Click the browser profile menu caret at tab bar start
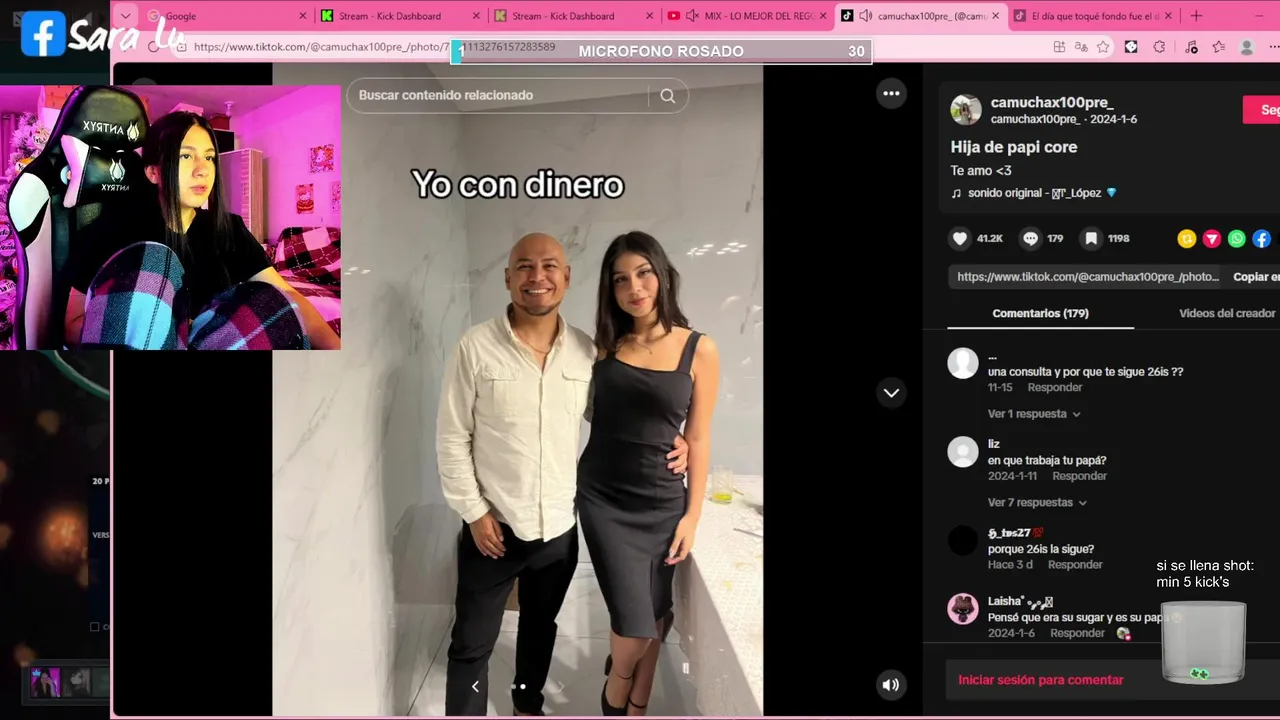 [125, 16]
